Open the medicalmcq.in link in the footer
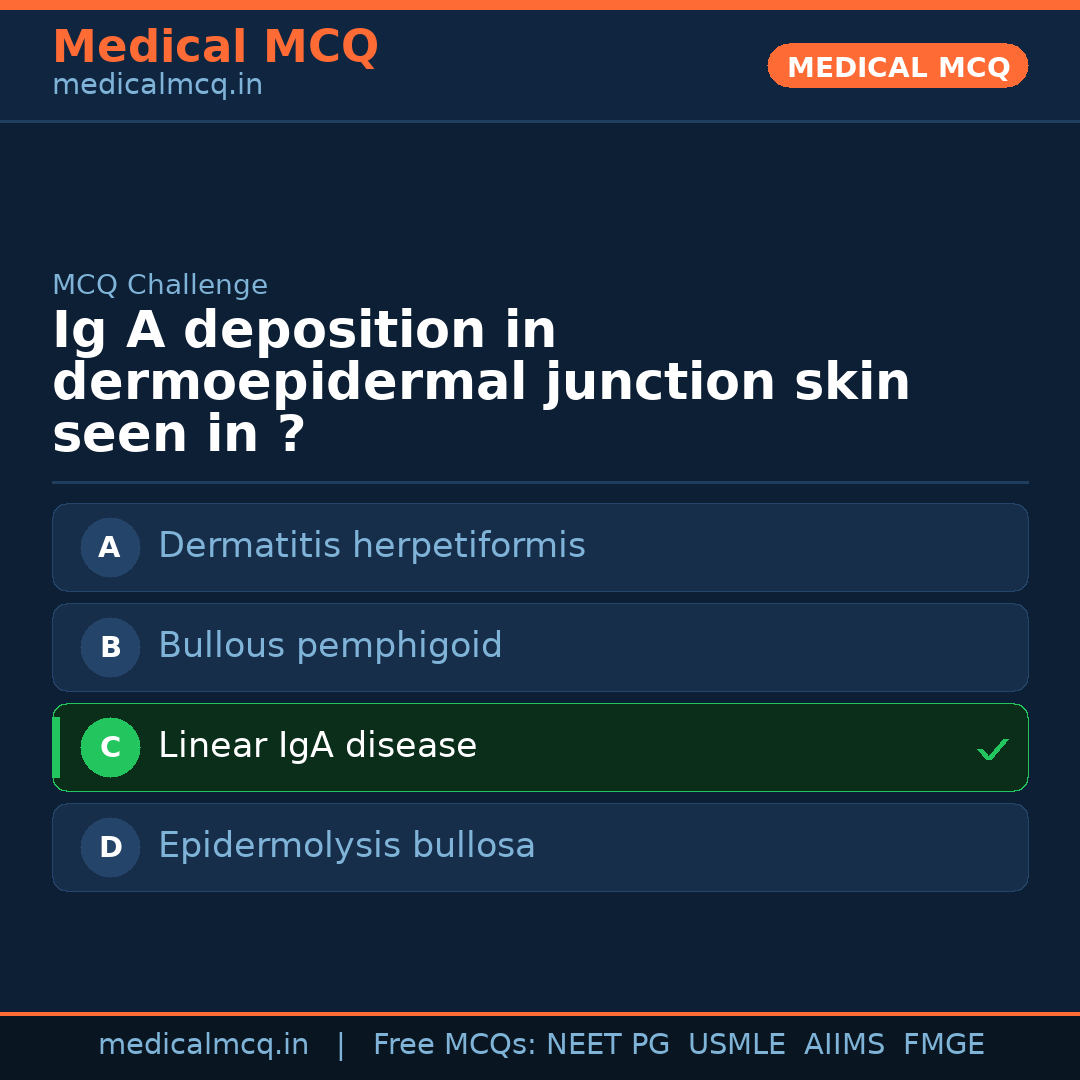 tap(203, 1045)
